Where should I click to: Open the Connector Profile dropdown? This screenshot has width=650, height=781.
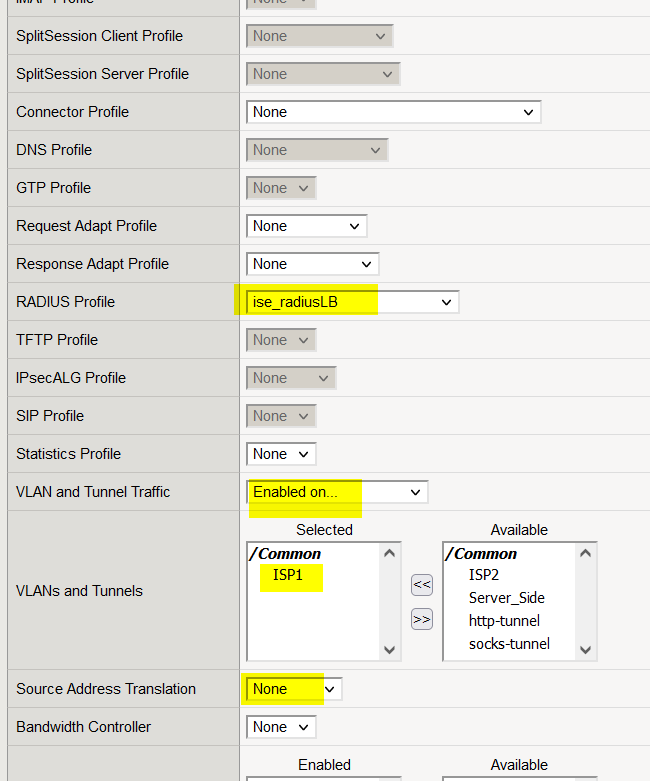tap(393, 112)
